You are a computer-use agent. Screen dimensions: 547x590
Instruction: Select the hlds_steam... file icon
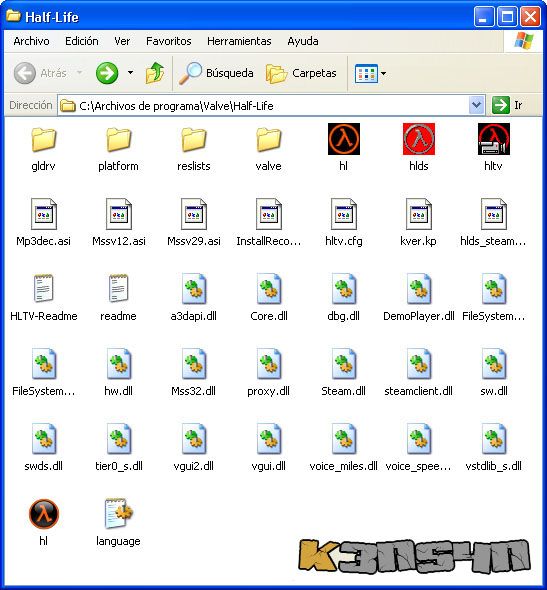494,214
